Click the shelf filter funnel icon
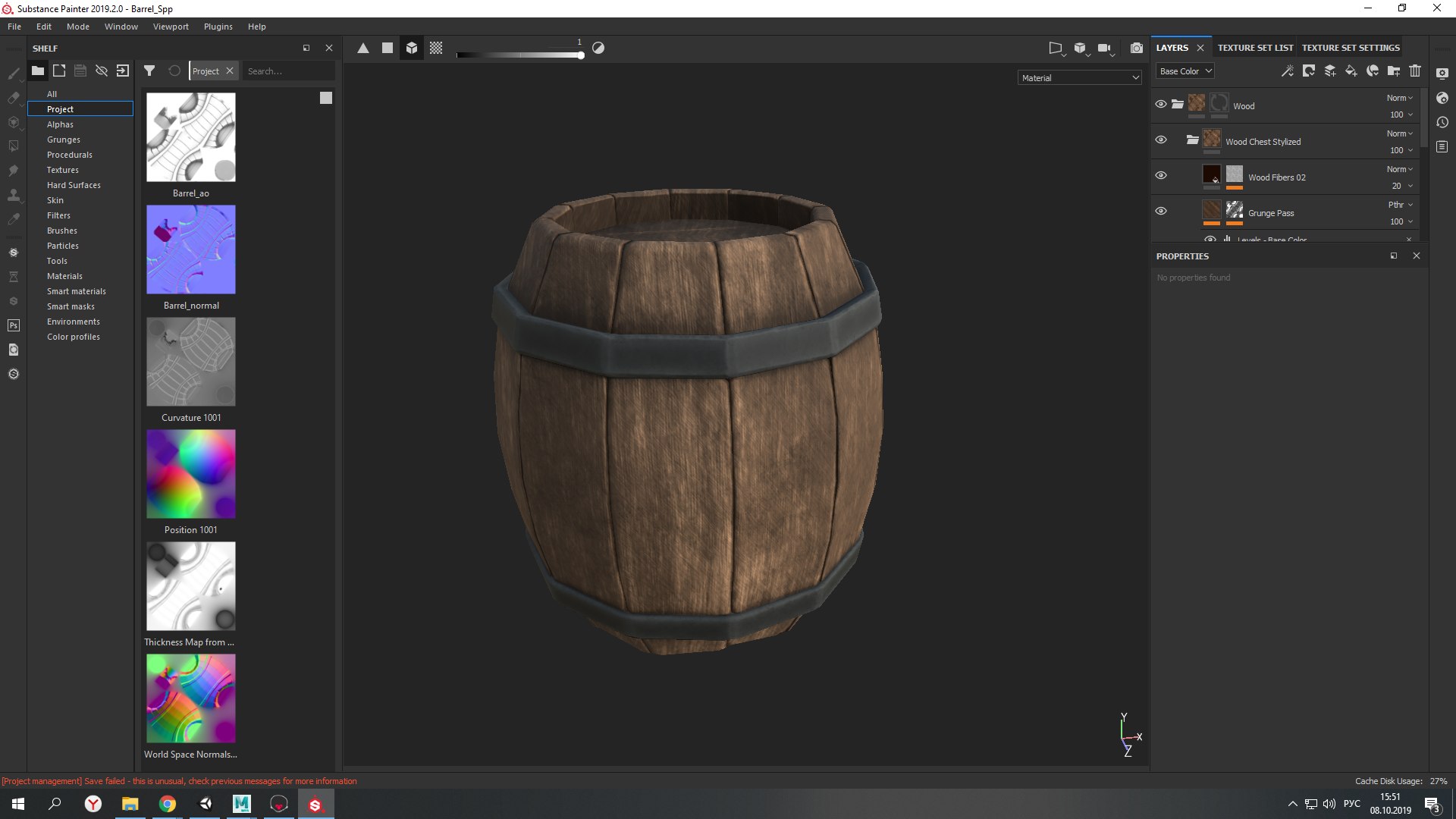 (149, 71)
